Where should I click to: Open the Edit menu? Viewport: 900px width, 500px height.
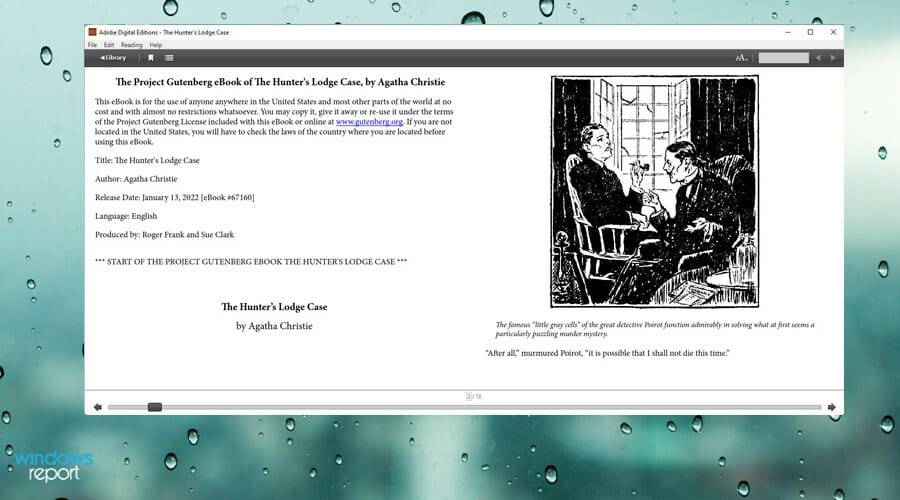point(109,45)
